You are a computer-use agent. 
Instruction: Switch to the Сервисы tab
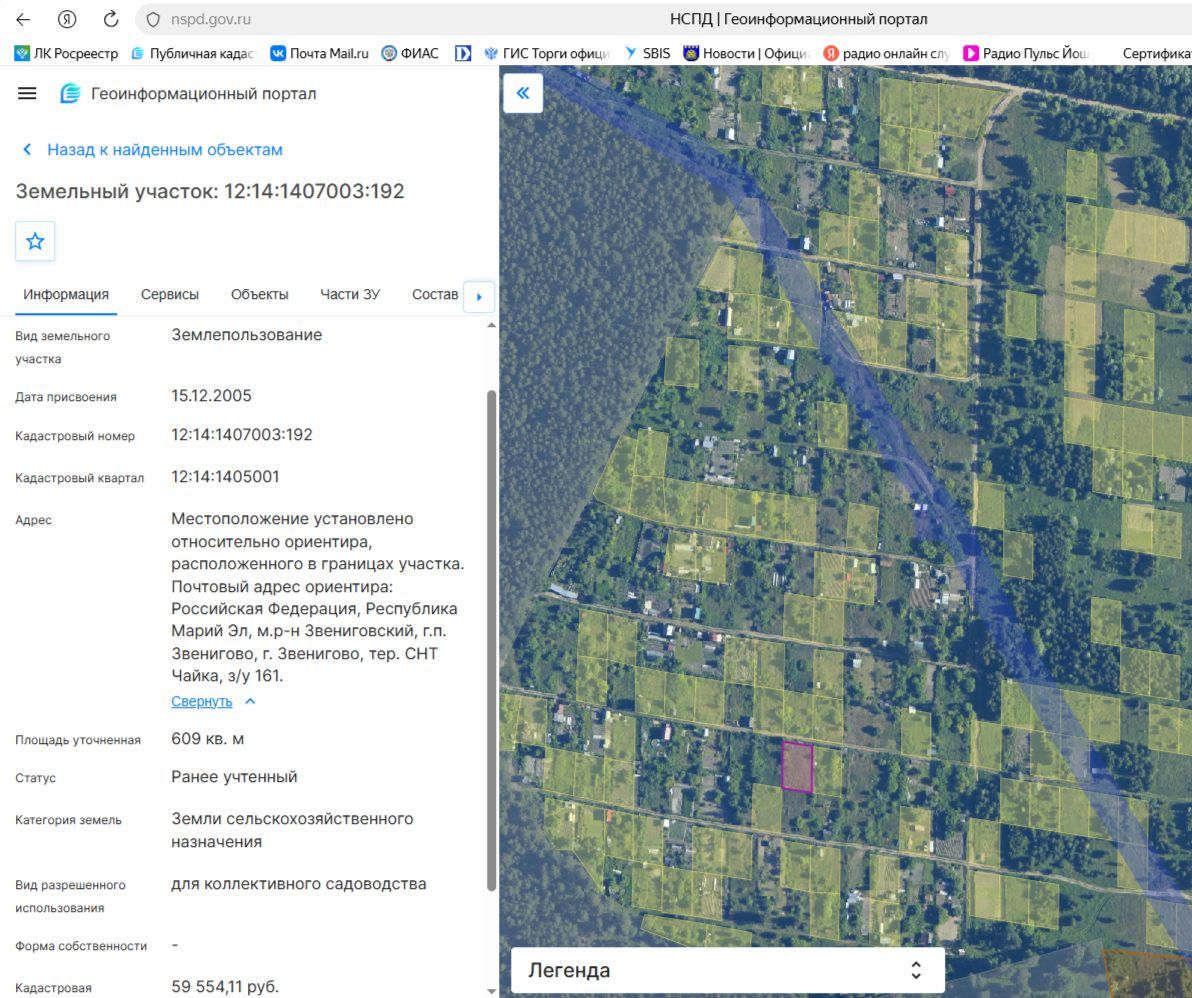(x=170, y=294)
